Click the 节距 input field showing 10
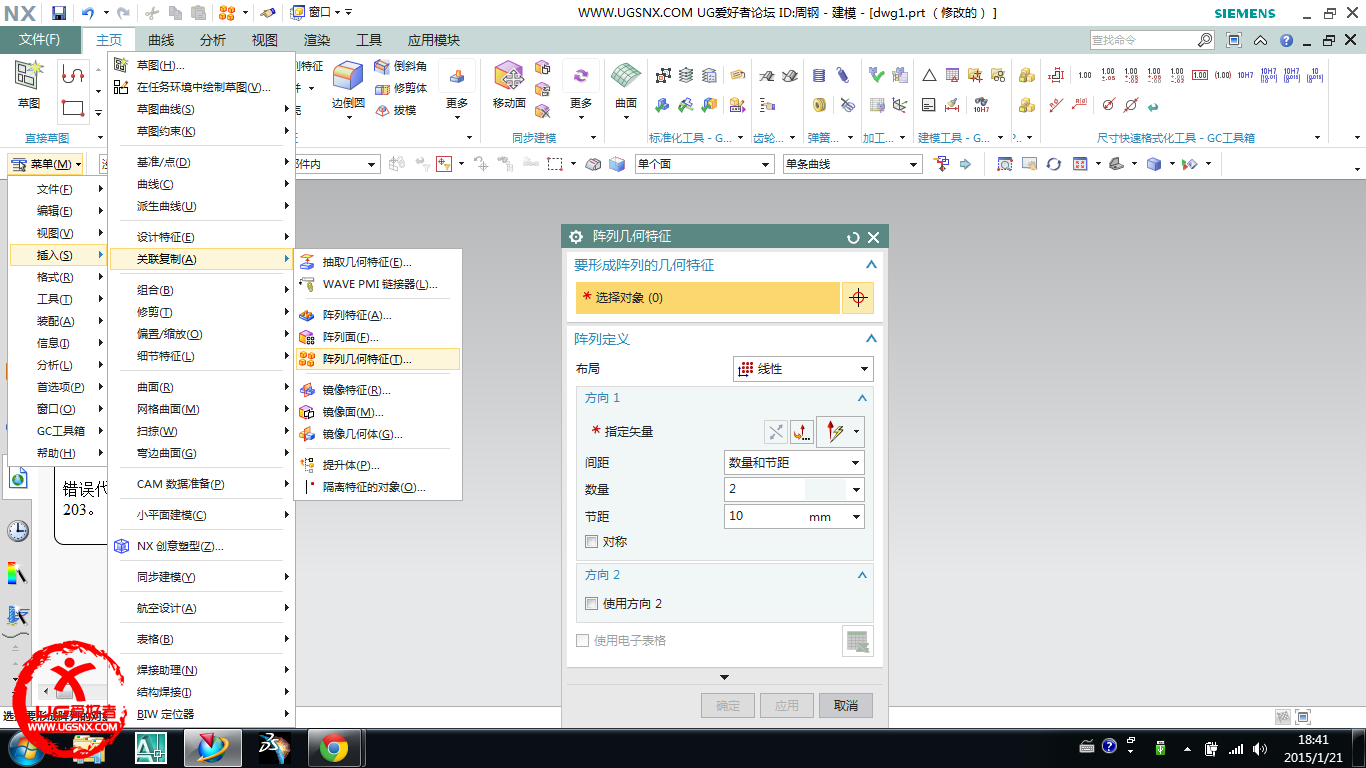The image size is (1366, 768). (x=765, y=517)
